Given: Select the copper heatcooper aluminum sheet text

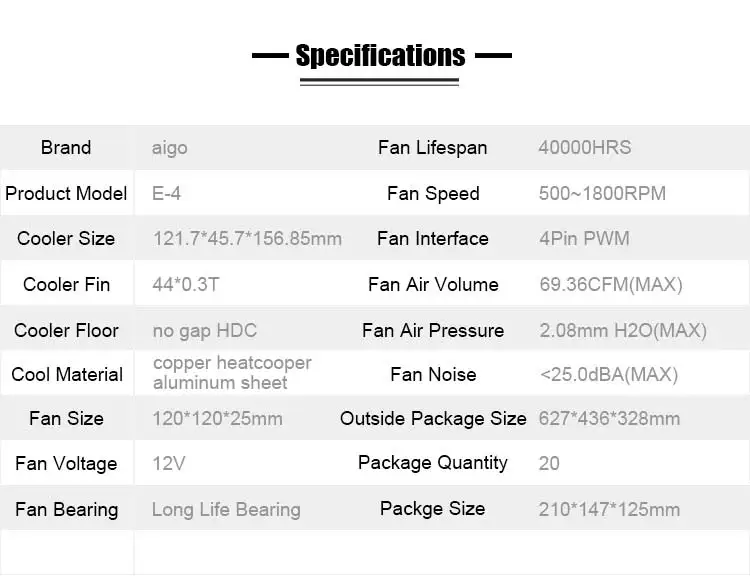Looking at the screenshot, I should [232, 372].
